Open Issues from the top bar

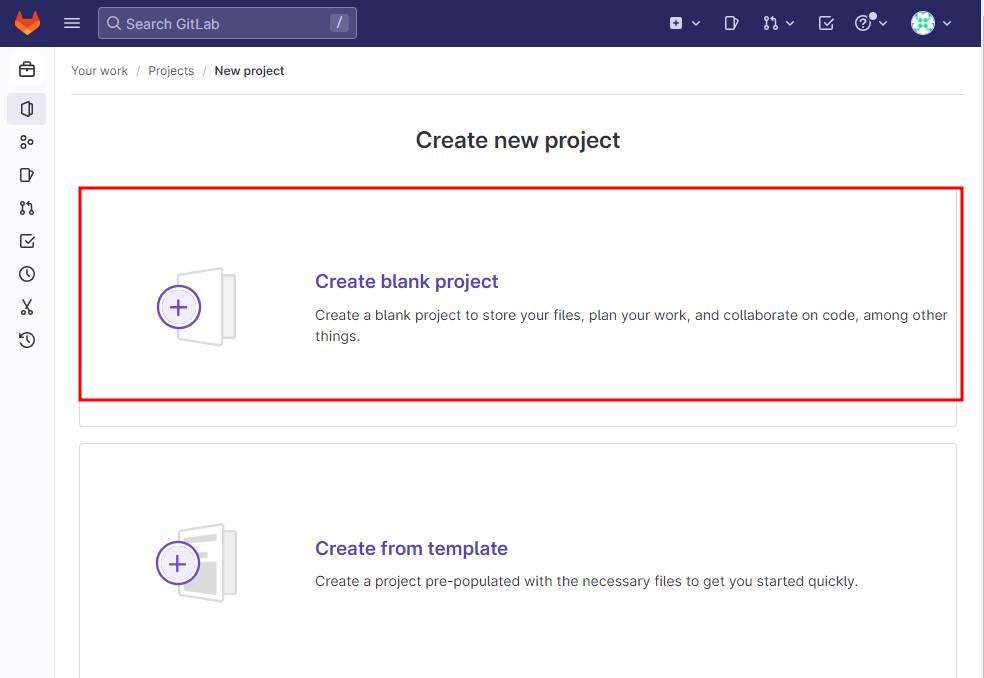(731, 23)
